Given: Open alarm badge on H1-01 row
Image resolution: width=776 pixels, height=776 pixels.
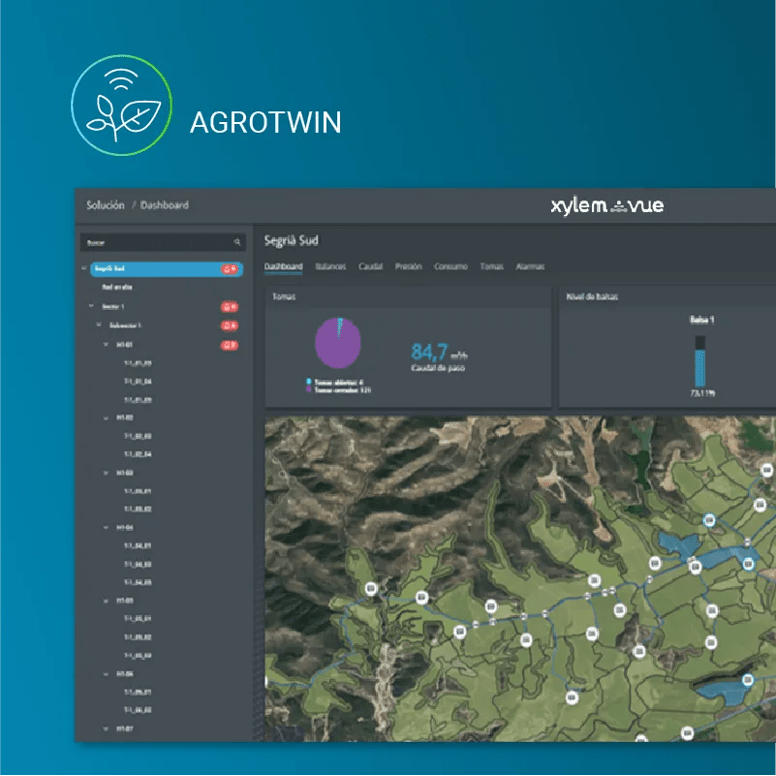Looking at the screenshot, I should click(229, 345).
